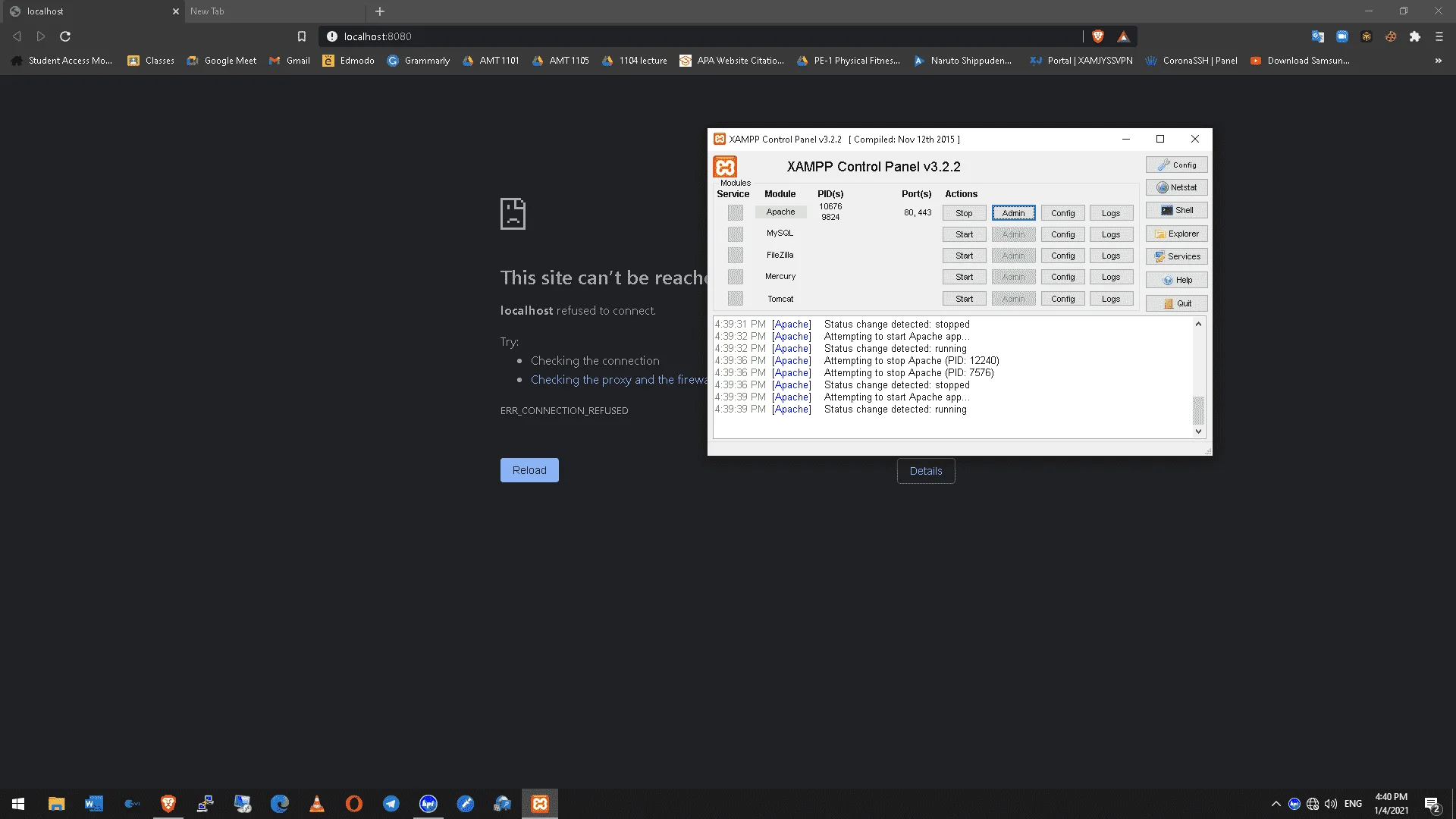Open Telegram from taskbar
Screen dimensions: 1456x819
(391, 804)
